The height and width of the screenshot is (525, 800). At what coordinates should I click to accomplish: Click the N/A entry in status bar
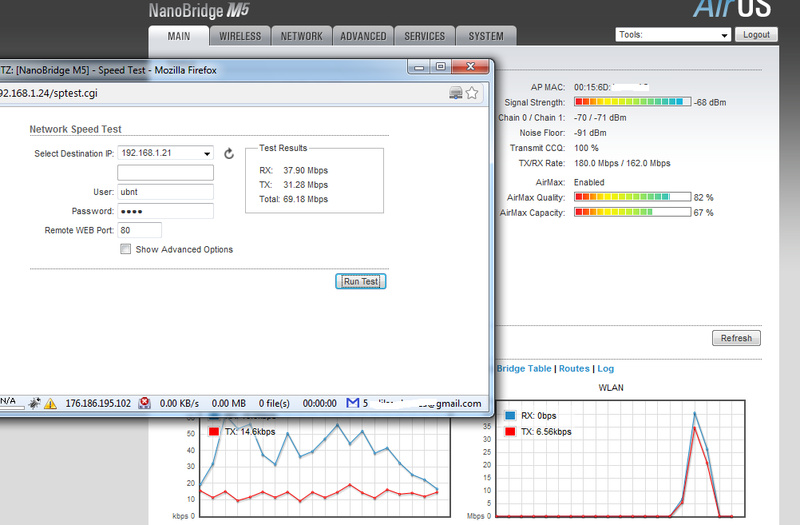coord(8,401)
